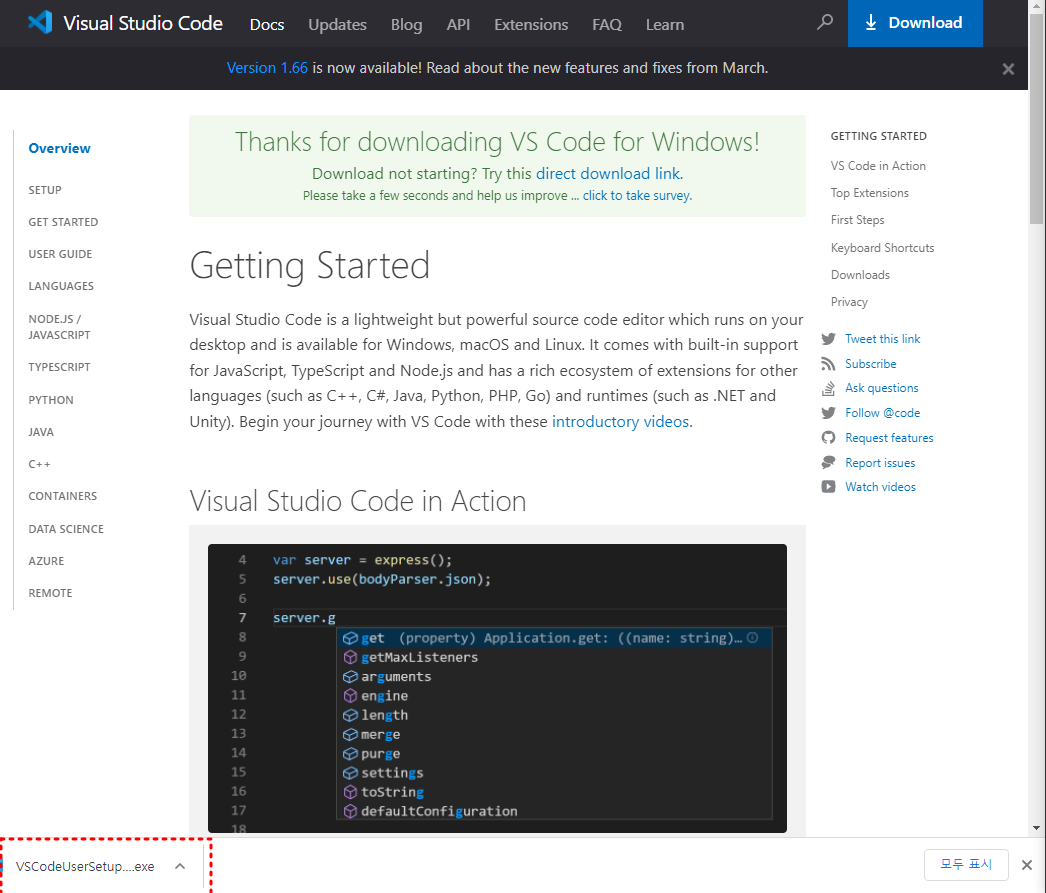Click the page vertical scrollbar thumb
This screenshot has width=1046, height=893.
pos(1037,120)
